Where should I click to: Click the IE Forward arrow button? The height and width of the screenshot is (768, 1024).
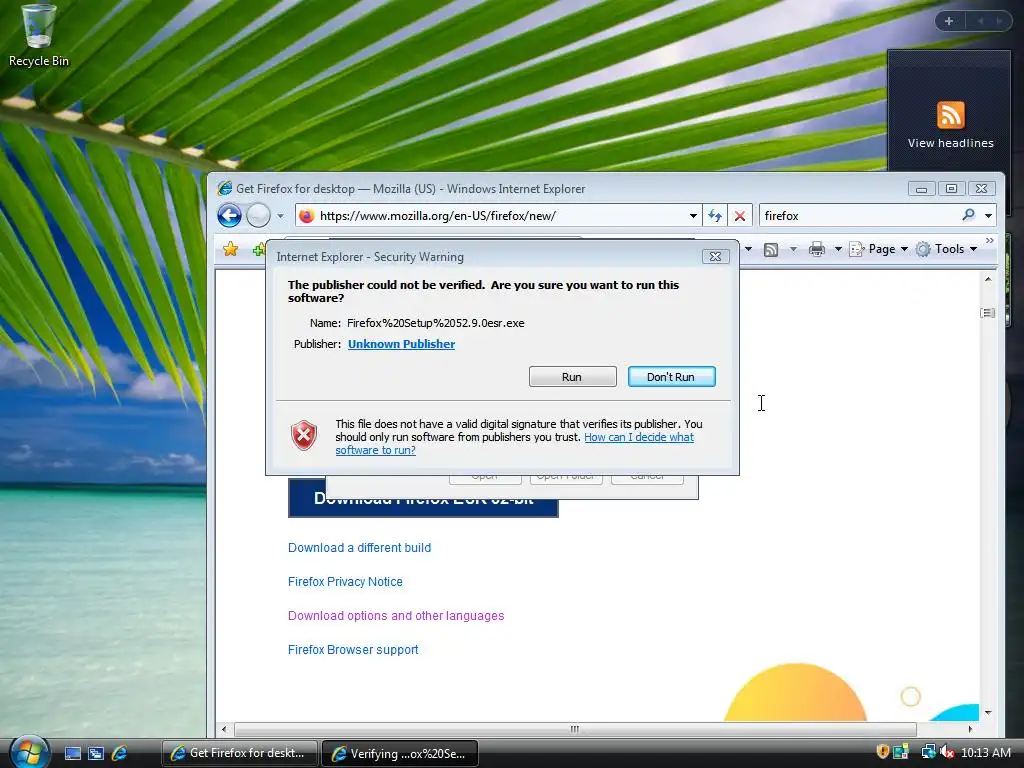(259, 216)
